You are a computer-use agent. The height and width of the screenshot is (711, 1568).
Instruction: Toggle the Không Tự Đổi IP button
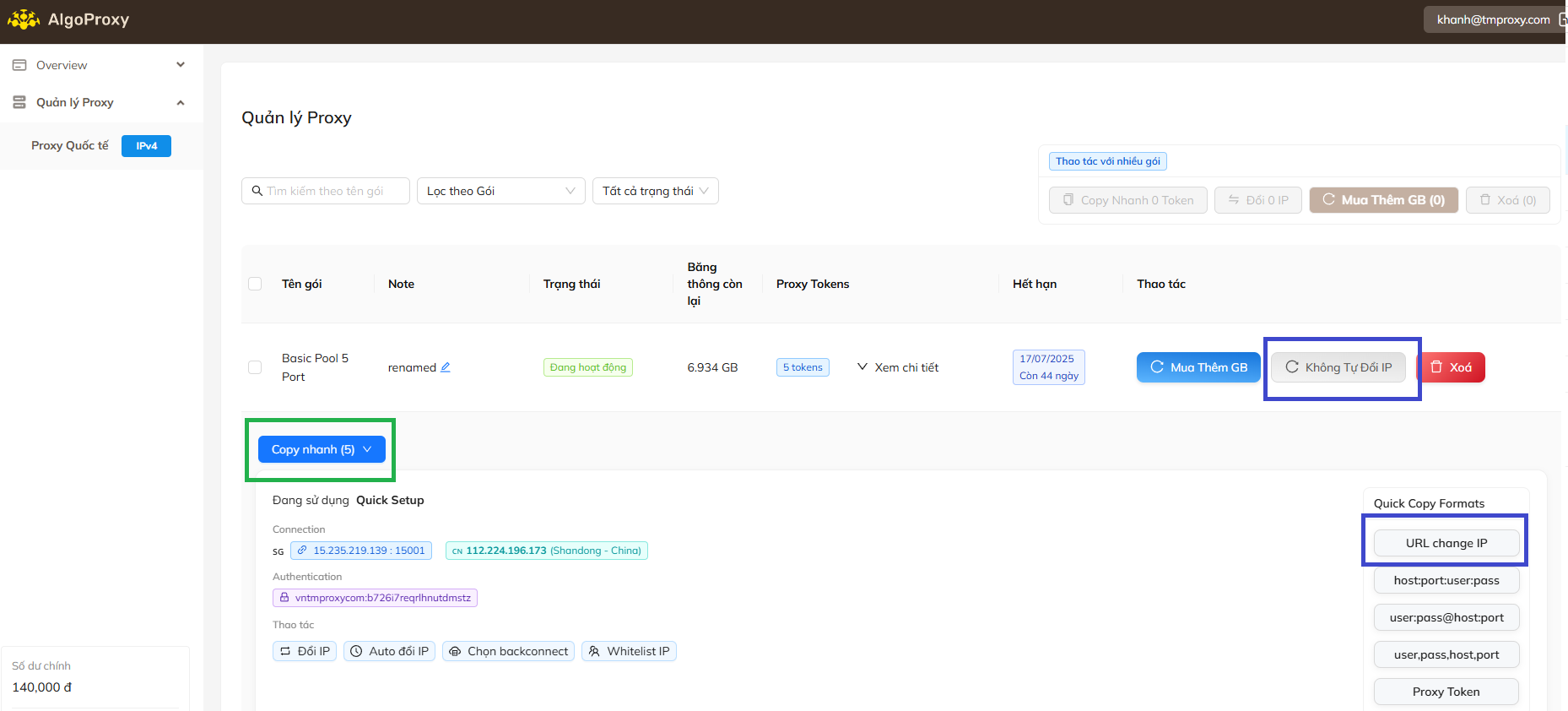coord(1338,367)
